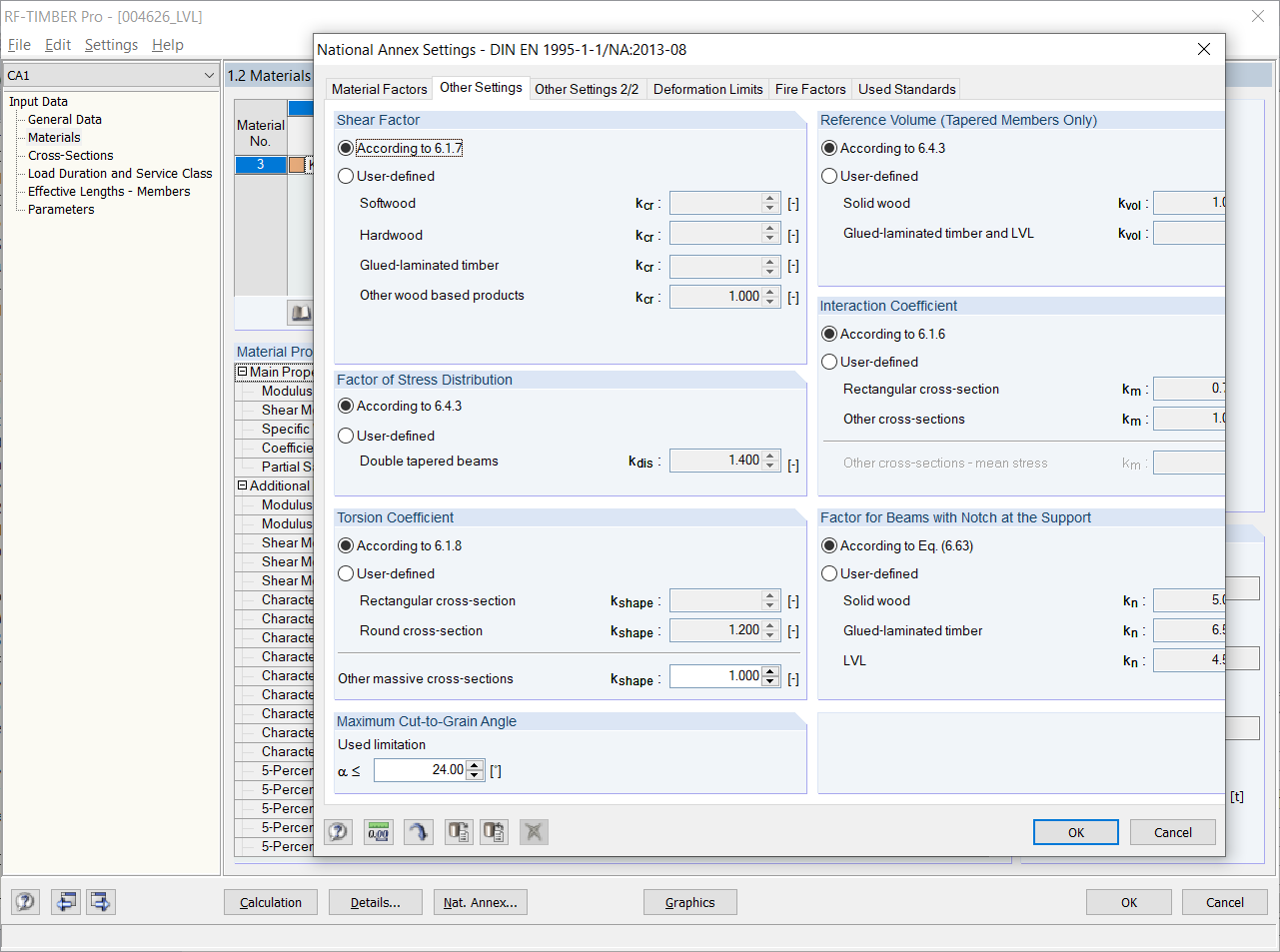Open the Used Standards tab

click(x=907, y=89)
